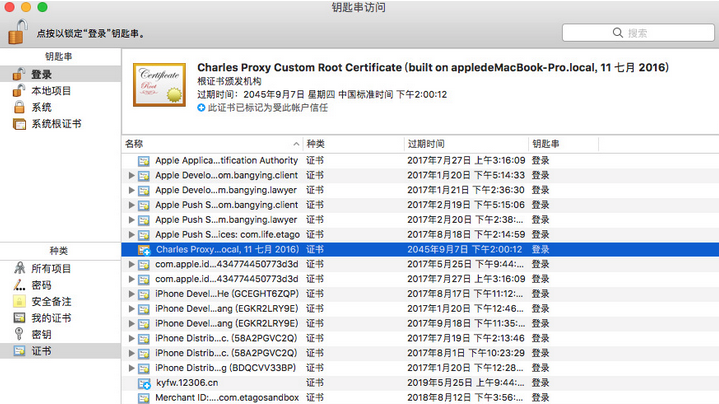Expand Apple Develo...om.bangying.client row

tap(131, 175)
